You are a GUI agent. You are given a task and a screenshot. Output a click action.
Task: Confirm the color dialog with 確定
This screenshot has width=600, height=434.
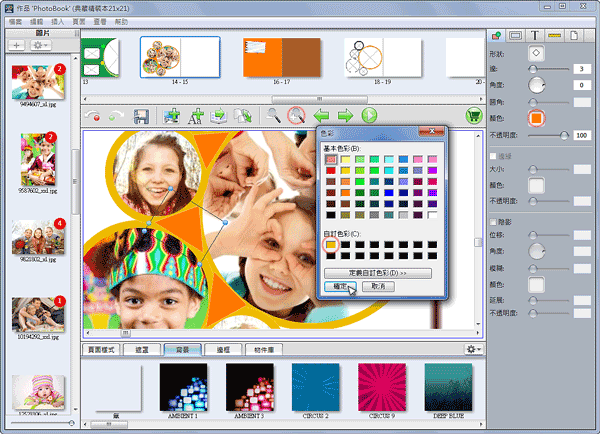(340, 286)
